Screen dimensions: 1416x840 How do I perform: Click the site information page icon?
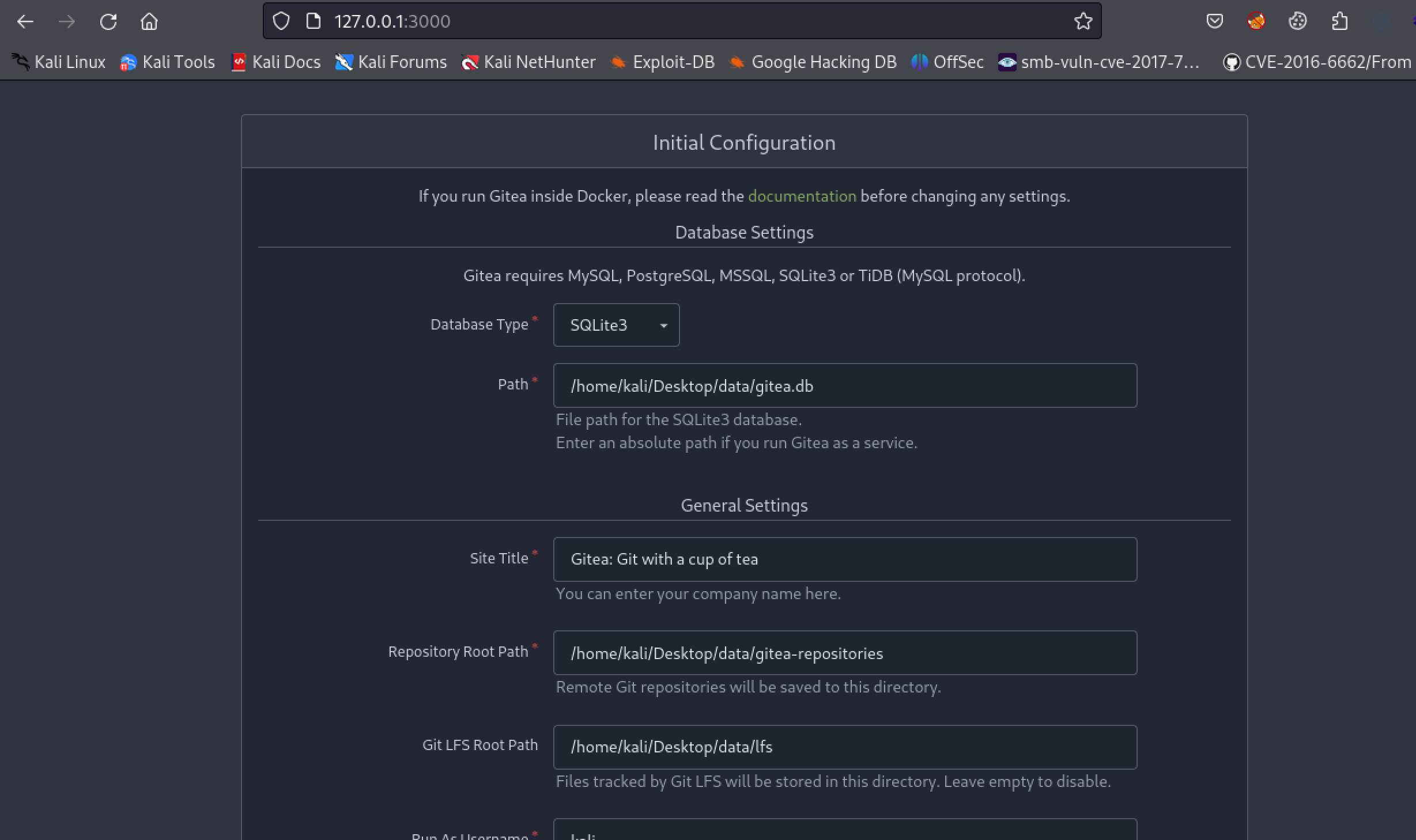[x=314, y=21]
